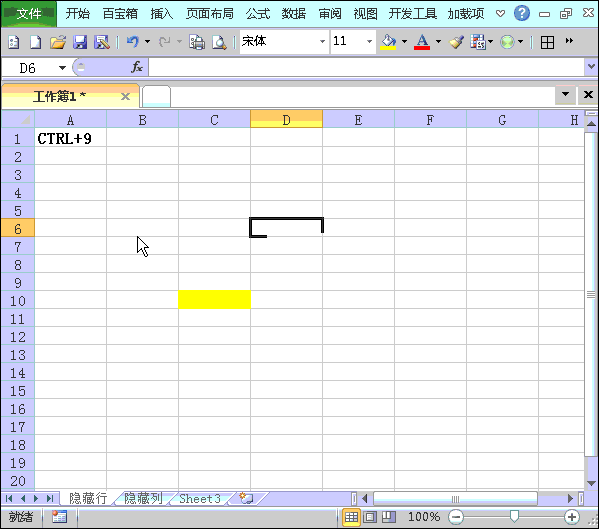Open the 插入 tab

coord(162,14)
